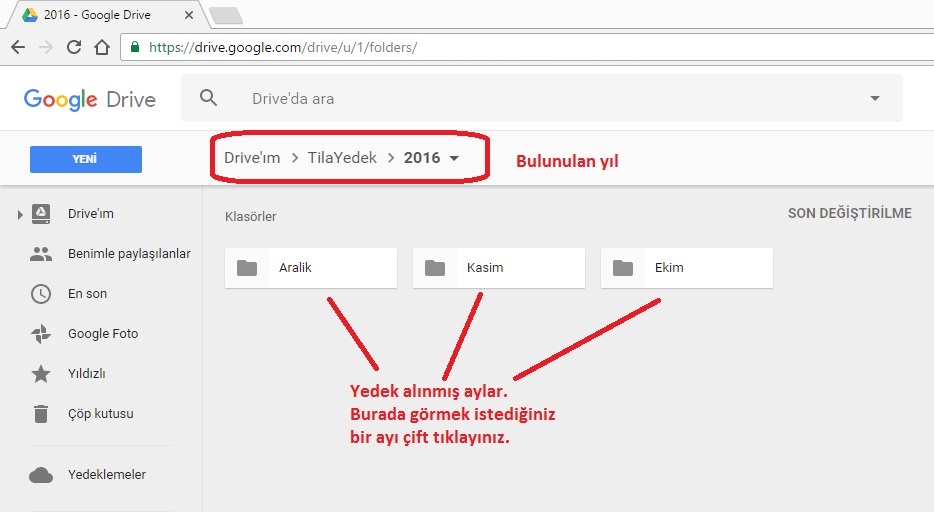Click the browser address bar URL

pos(283,47)
